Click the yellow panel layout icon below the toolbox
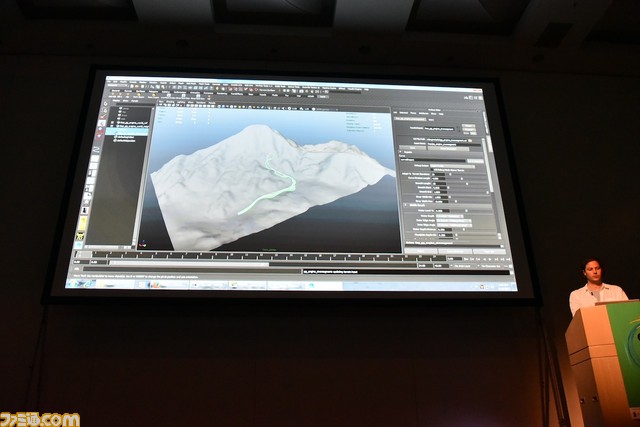Screen dimensions: 640x427 point(81,235)
